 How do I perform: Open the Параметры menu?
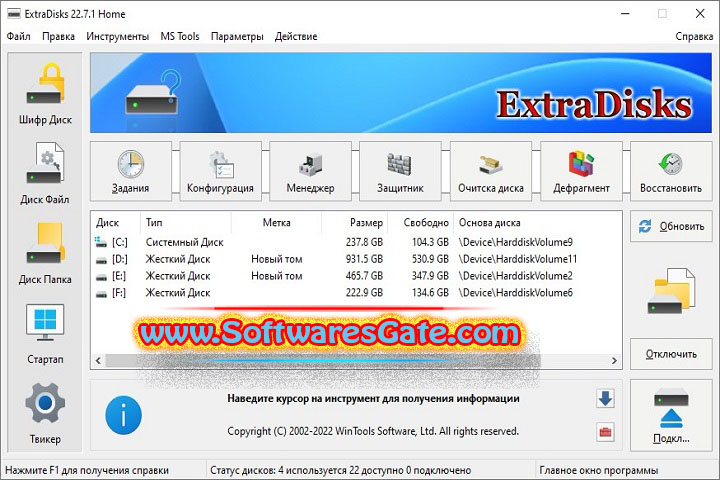pos(237,36)
